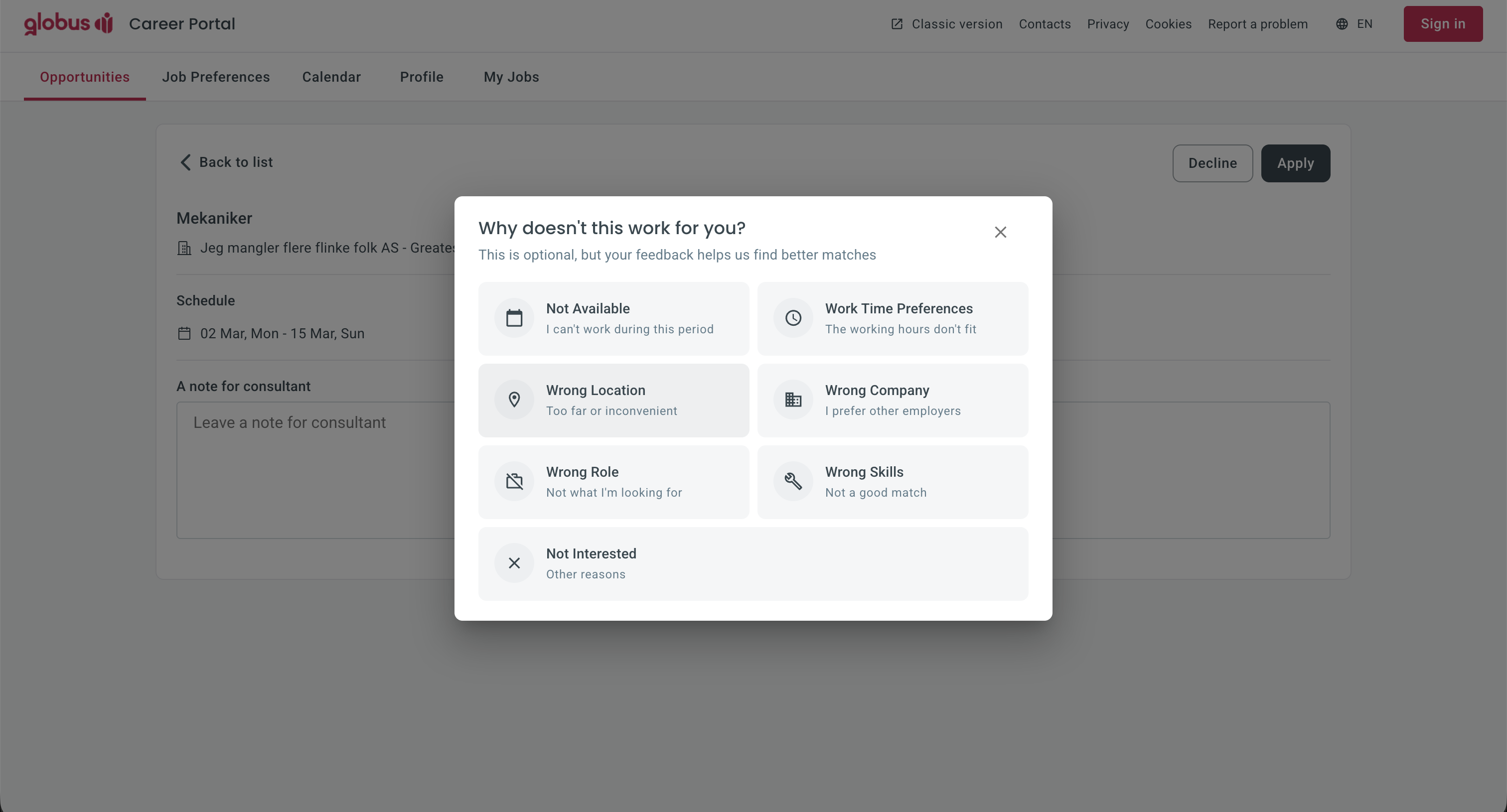Click the X icon on the Not Interested card

[514, 562]
